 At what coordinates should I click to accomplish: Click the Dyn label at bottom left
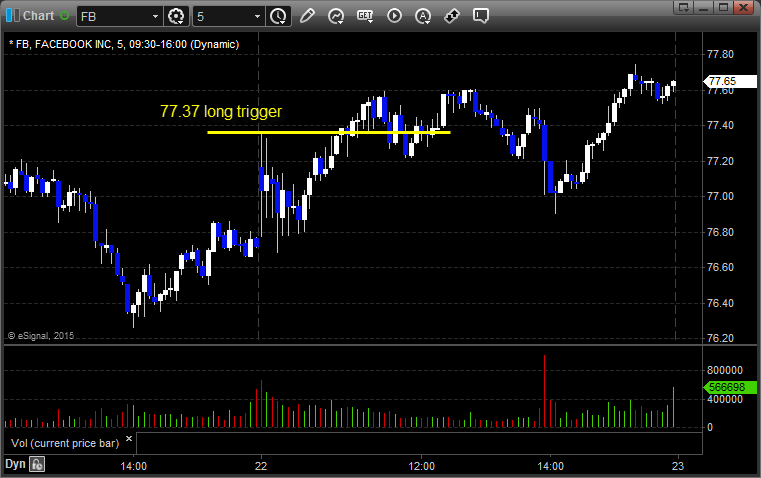point(15,464)
